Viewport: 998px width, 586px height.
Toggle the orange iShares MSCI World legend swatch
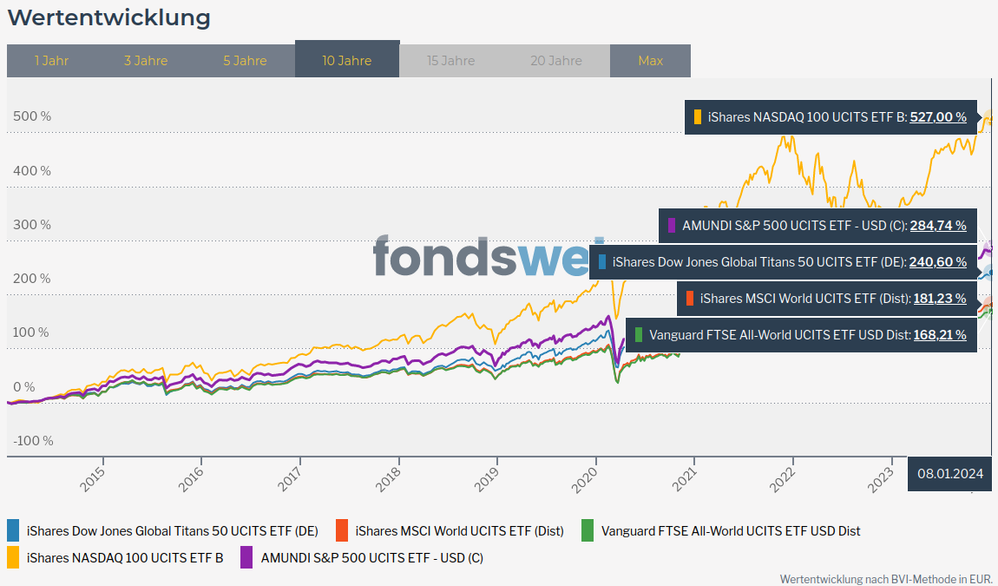tap(343, 531)
